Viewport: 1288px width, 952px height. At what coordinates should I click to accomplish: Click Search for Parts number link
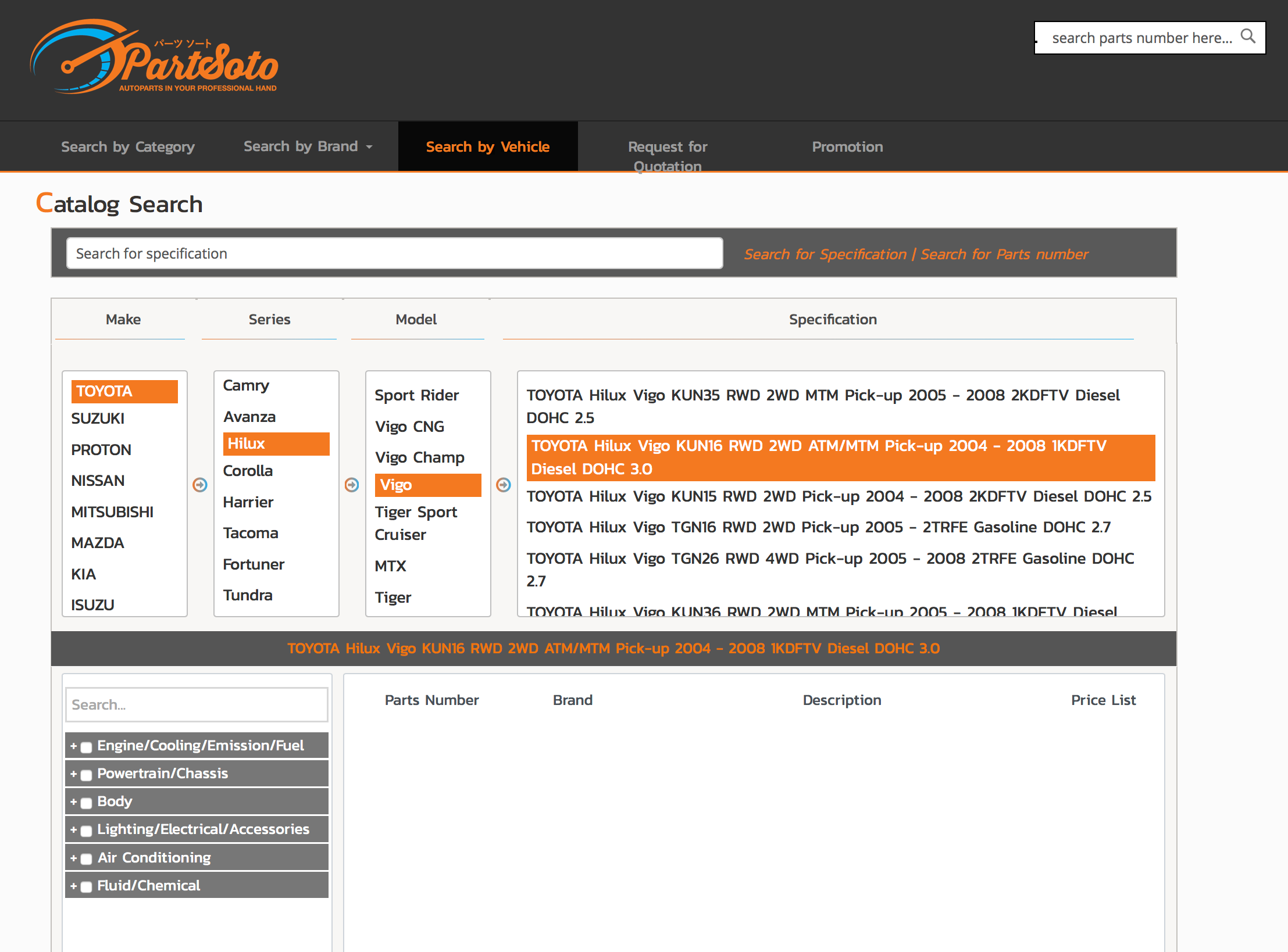(1004, 254)
